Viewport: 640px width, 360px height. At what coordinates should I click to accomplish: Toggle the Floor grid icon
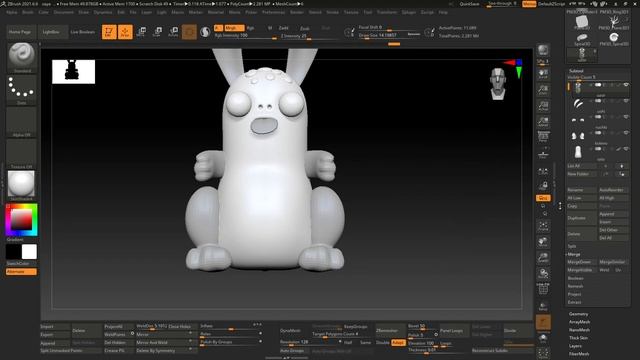543,154
